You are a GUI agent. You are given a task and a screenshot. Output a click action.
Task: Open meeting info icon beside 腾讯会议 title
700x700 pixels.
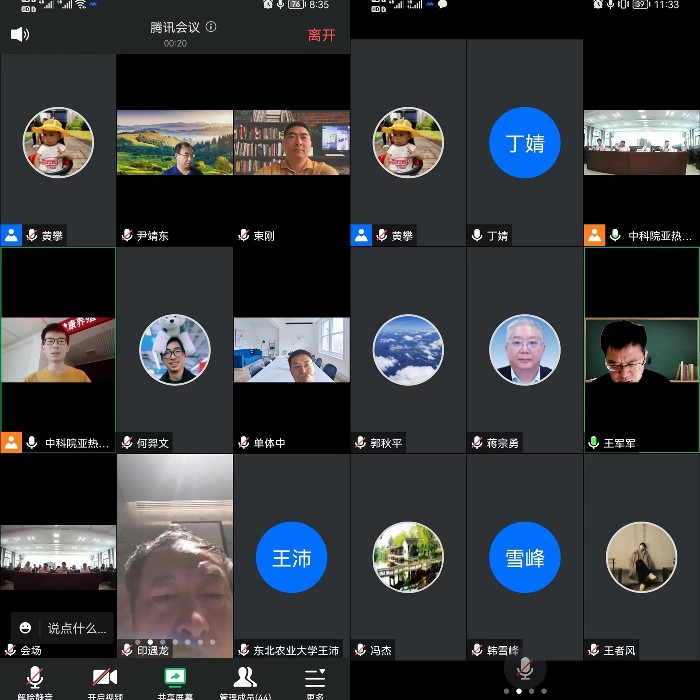211,27
